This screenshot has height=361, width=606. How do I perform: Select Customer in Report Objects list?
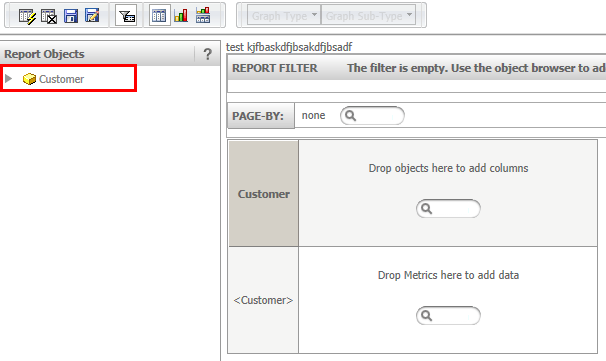(x=61, y=79)
